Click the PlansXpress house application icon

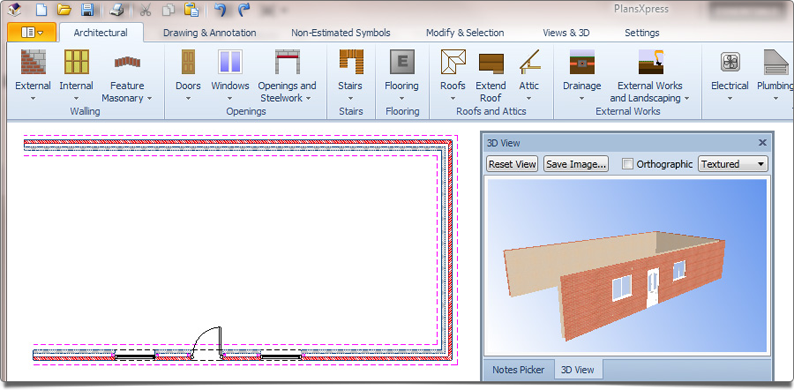point(15,10)
